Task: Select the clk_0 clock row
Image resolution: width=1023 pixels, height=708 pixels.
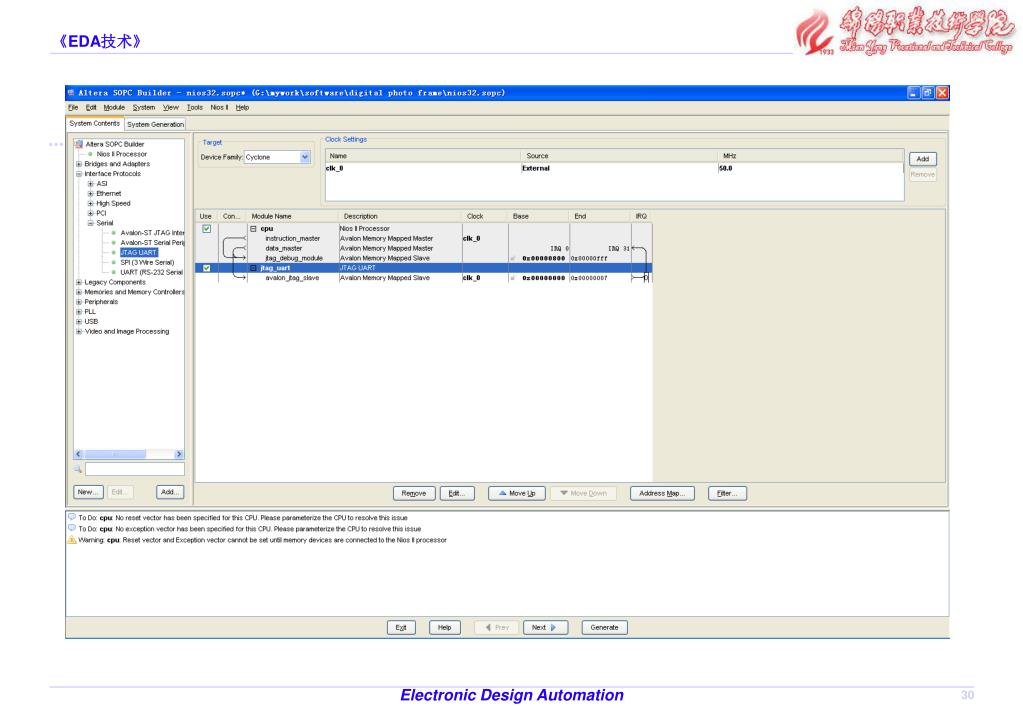Action: 614,168
